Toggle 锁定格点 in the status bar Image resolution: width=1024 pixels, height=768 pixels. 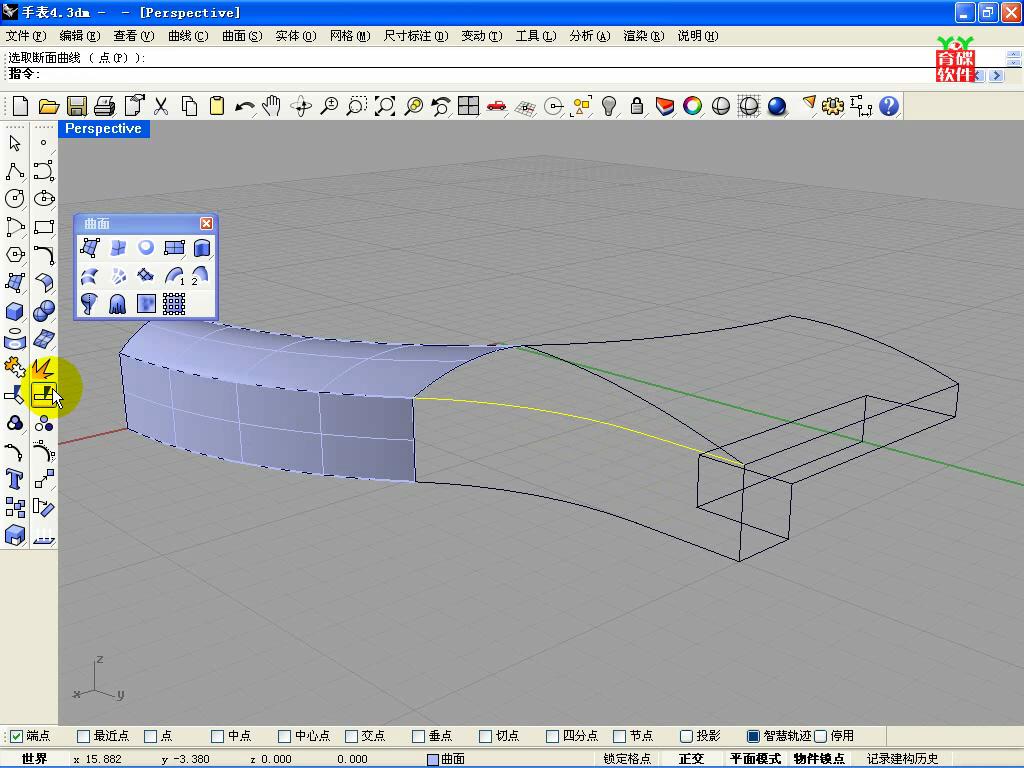click(x=627, y=759)
